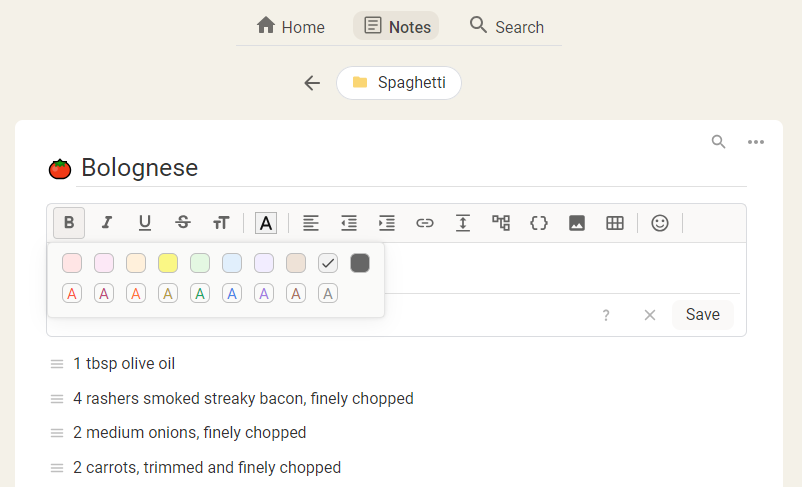Select the checked default highlight swatch
The width and height of the screenshot is (802, 487).
328,263
